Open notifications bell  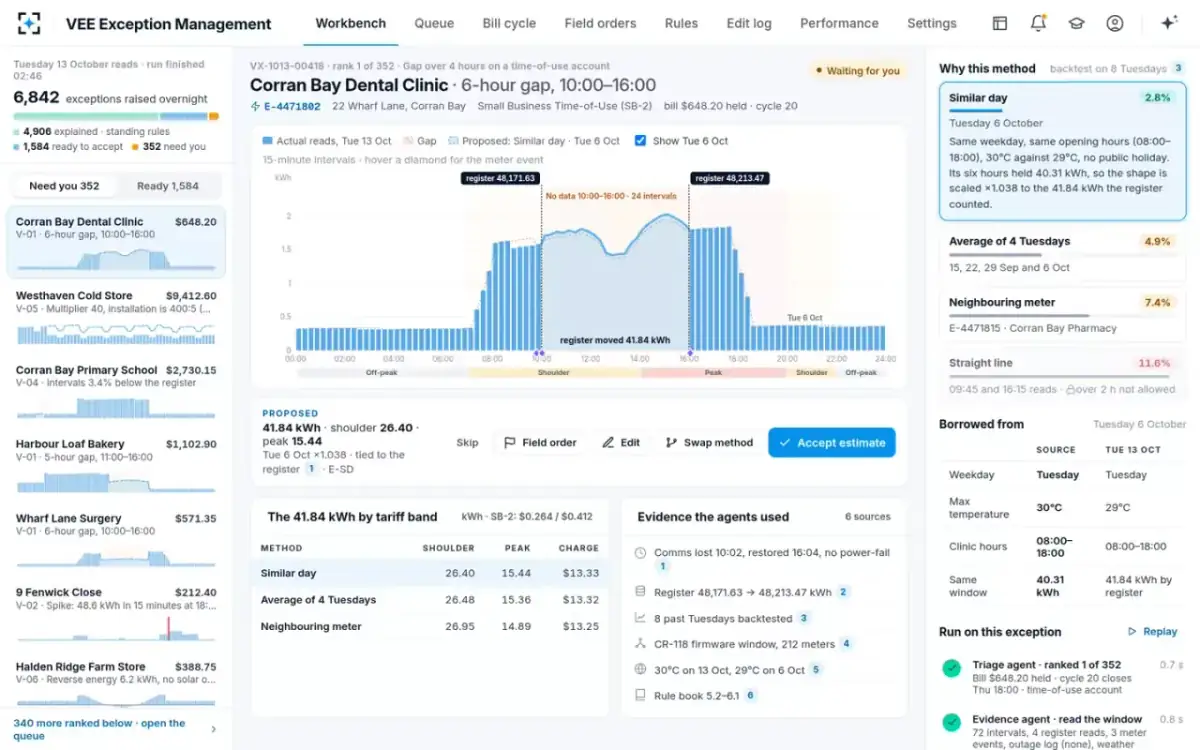[1038, 23]
